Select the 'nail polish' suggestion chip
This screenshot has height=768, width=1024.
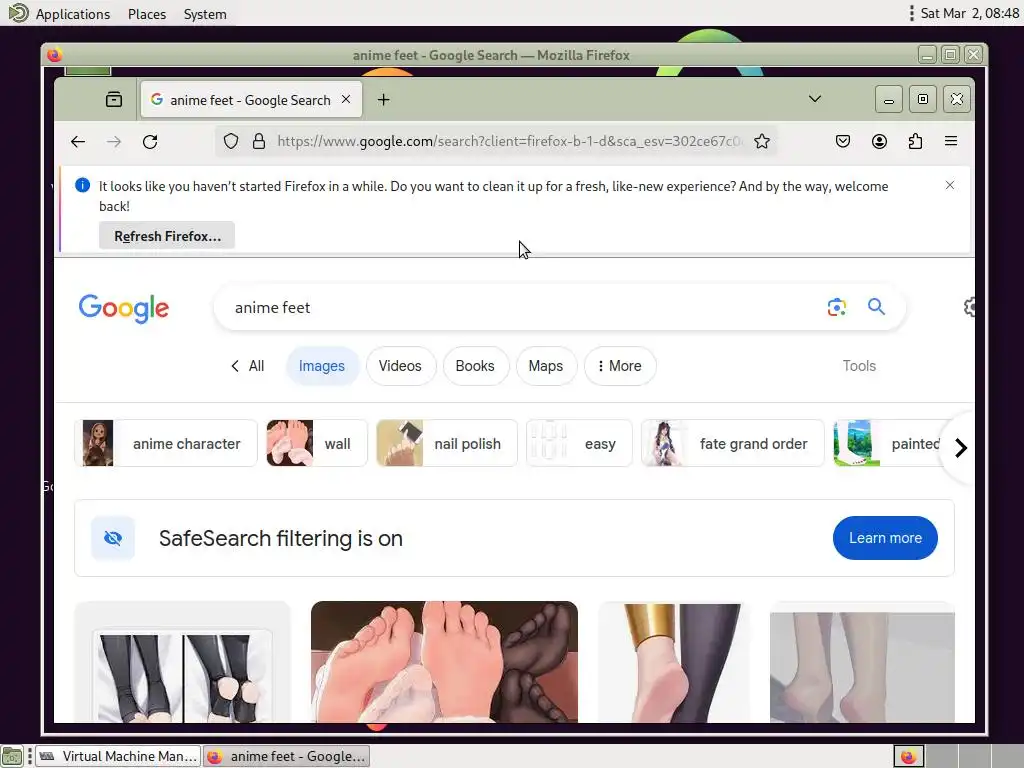447,443
